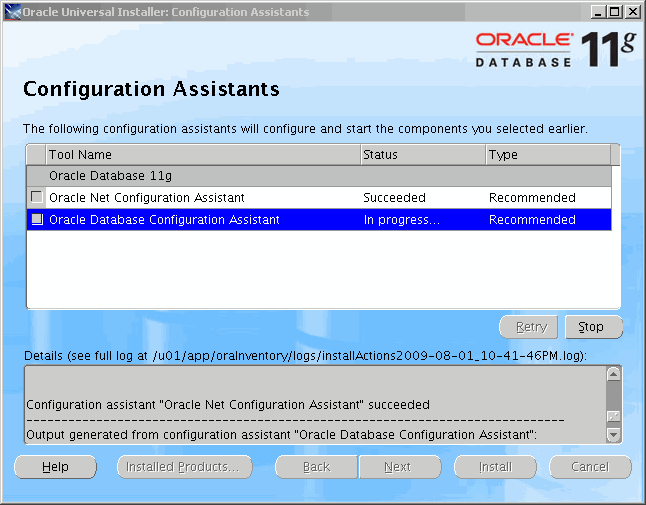Select the Oracle Net Configuration Assistant row name
This screenshot has width=646, height=505.
pos(147,198)
